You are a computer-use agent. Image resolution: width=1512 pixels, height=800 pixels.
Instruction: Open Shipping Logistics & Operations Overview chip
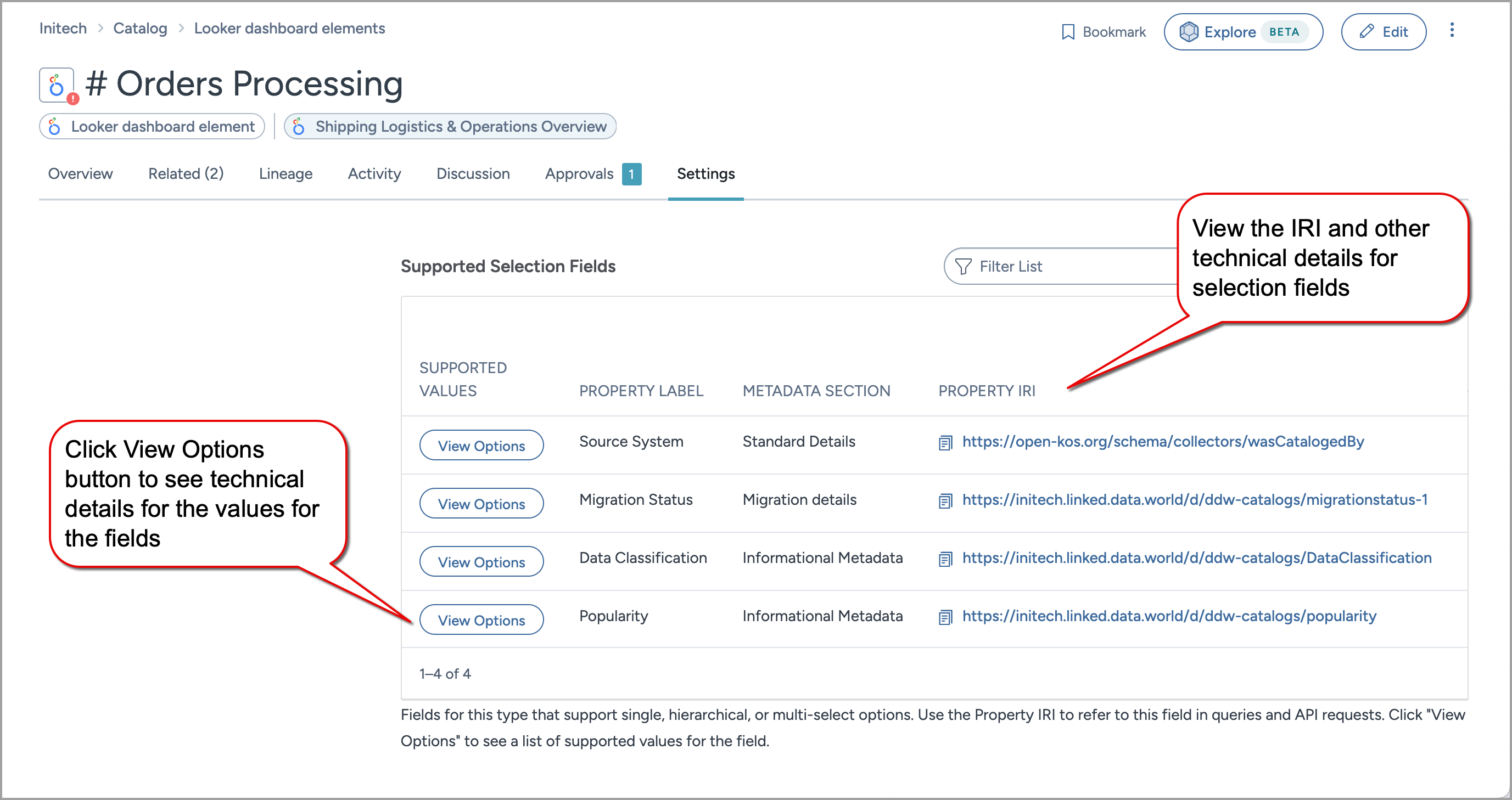tap(450, 127)
